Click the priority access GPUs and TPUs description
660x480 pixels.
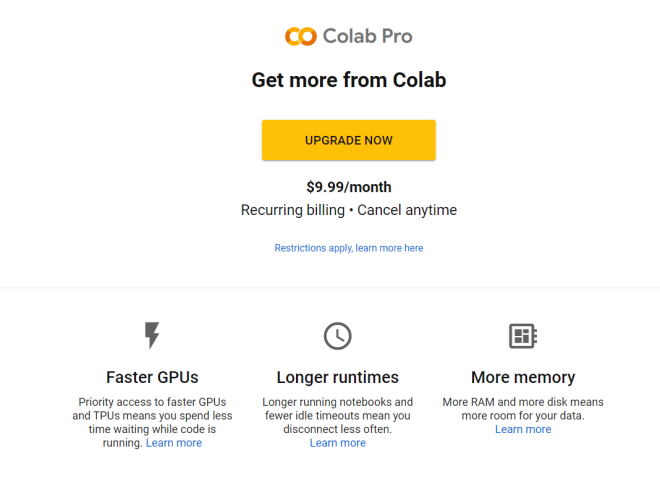point(152,415)
